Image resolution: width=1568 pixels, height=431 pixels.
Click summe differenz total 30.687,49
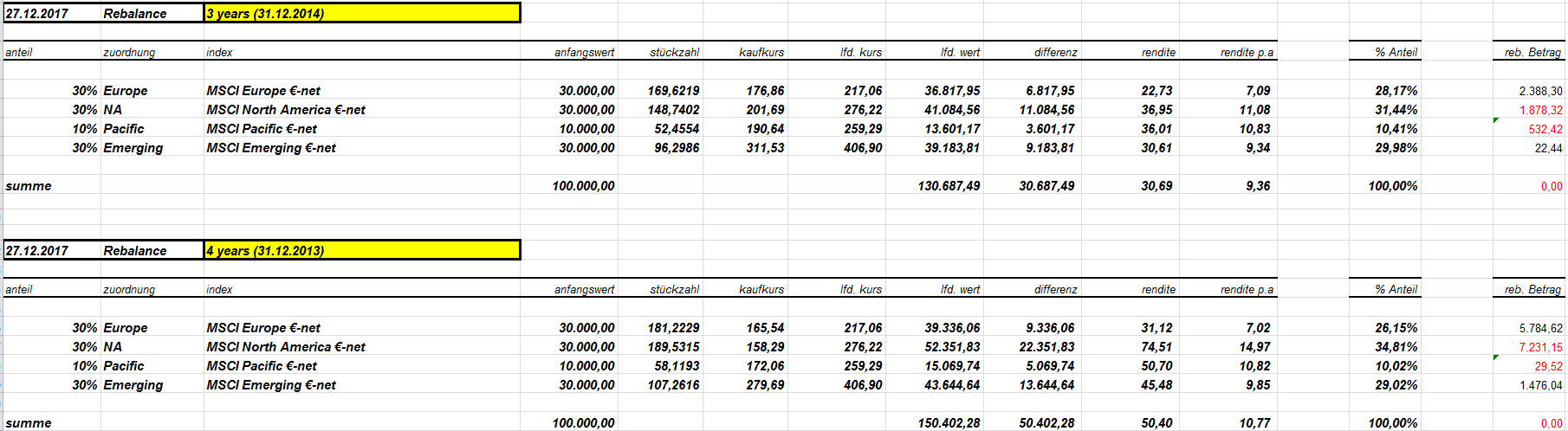pos(1046,186)
